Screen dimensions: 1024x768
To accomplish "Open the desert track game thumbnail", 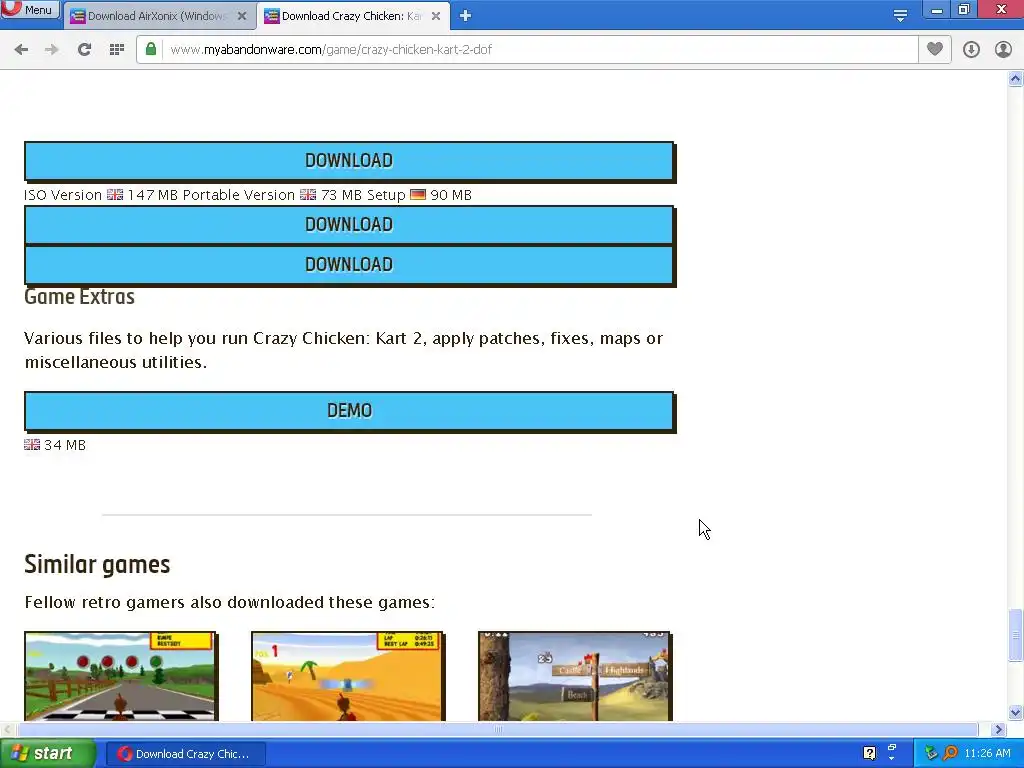I will [348, 676].
